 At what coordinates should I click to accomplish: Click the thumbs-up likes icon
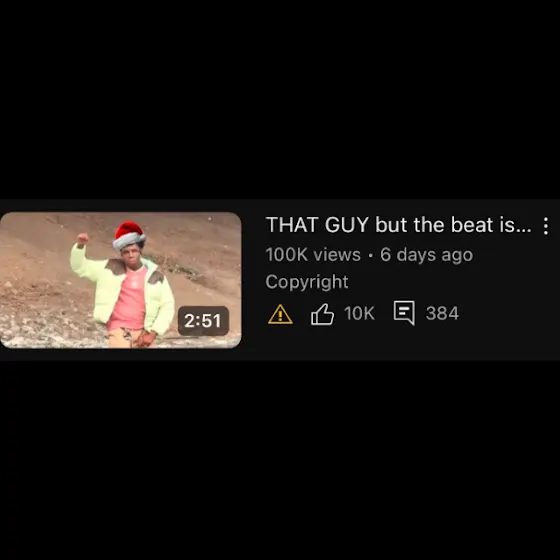(322, 314)
